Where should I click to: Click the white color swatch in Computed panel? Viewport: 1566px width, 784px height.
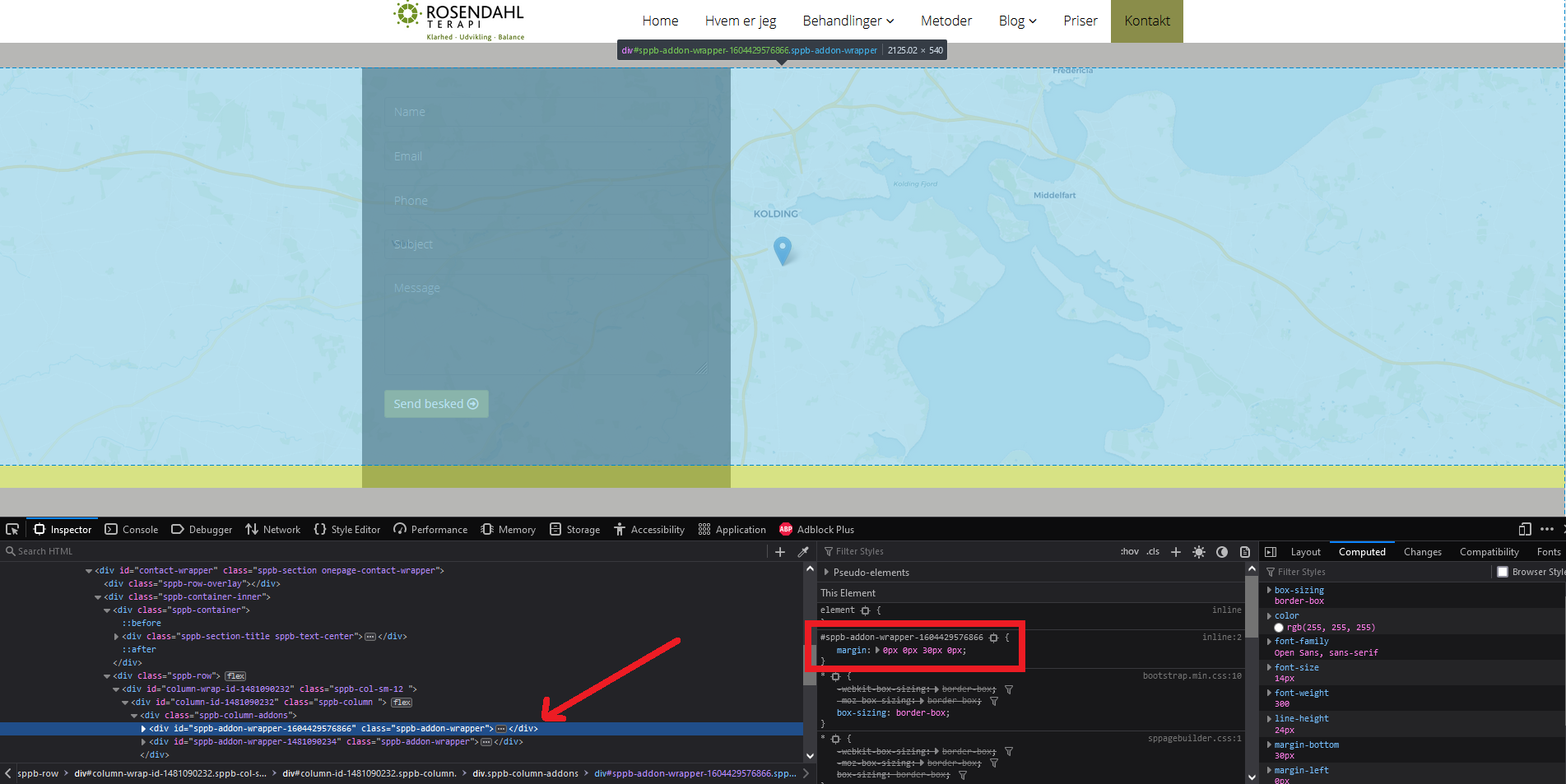click(x=1279, y=627)
